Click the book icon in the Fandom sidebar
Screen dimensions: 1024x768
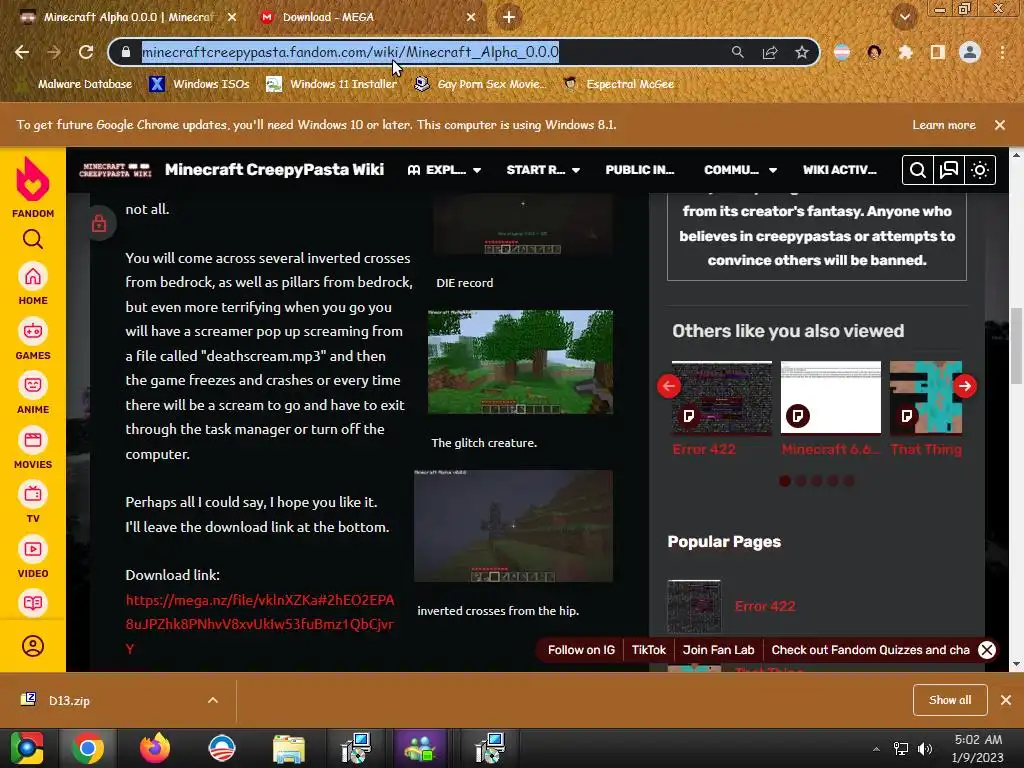[33, 602]
